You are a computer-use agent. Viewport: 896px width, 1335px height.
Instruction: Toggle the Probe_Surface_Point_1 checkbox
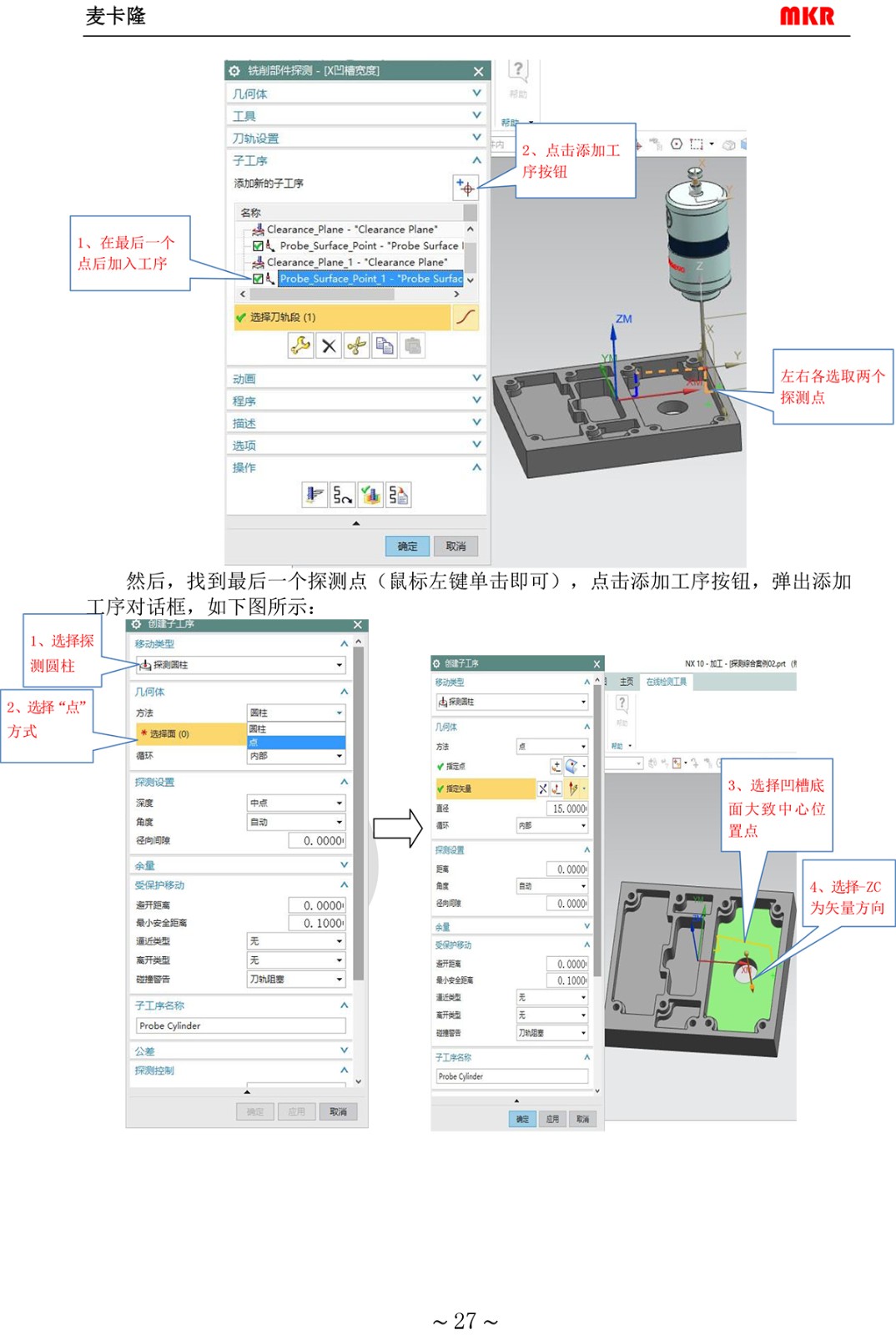pos(258,279)
